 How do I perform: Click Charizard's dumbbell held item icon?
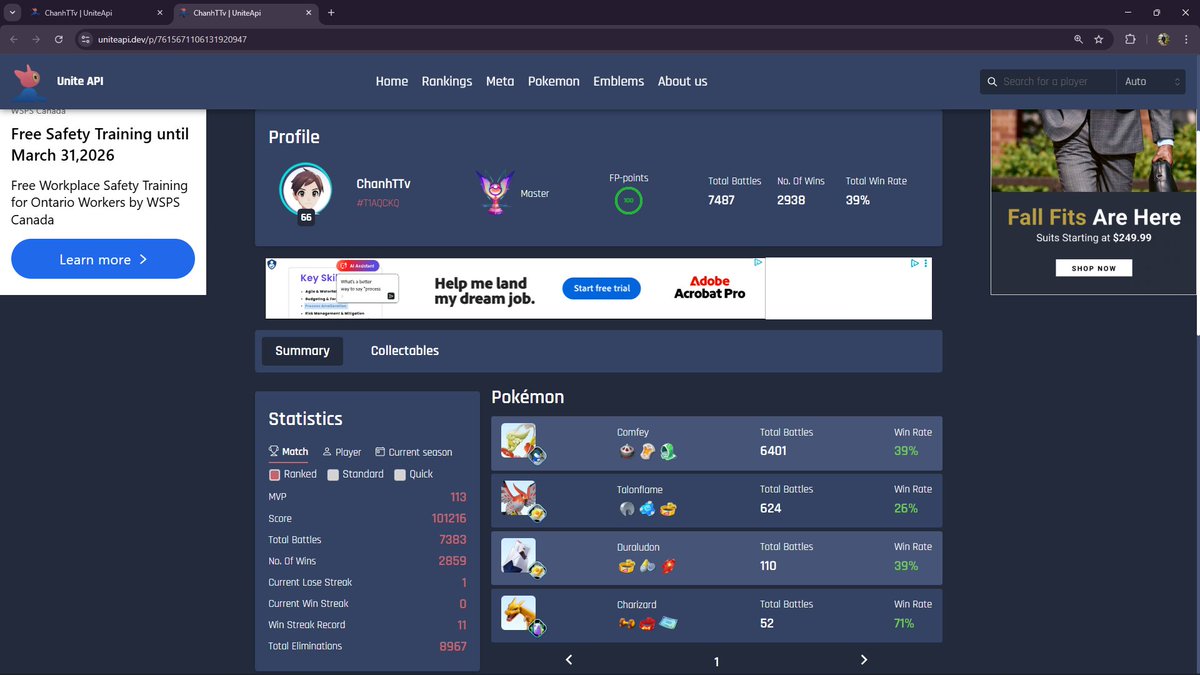click(x=626, y=624)
